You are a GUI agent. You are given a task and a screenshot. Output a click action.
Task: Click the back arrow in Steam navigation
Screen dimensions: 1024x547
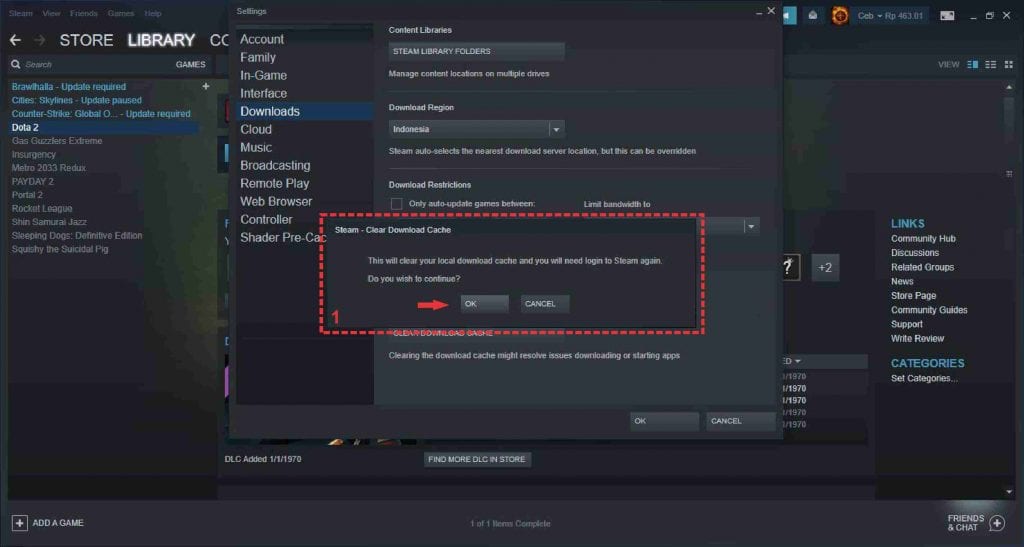(x=16, y=40)
